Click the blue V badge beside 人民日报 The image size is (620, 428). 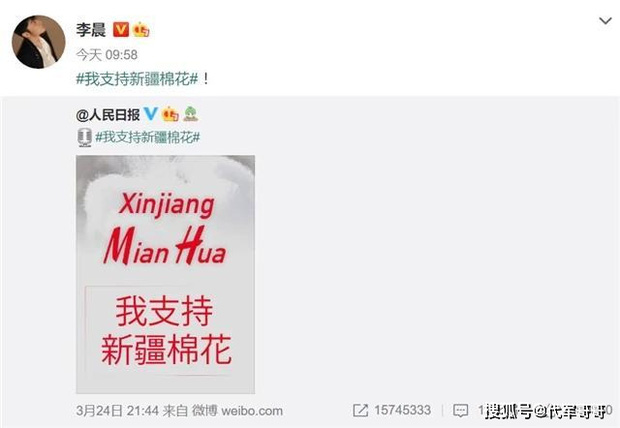pyautogui.click(x=150, y=114)
